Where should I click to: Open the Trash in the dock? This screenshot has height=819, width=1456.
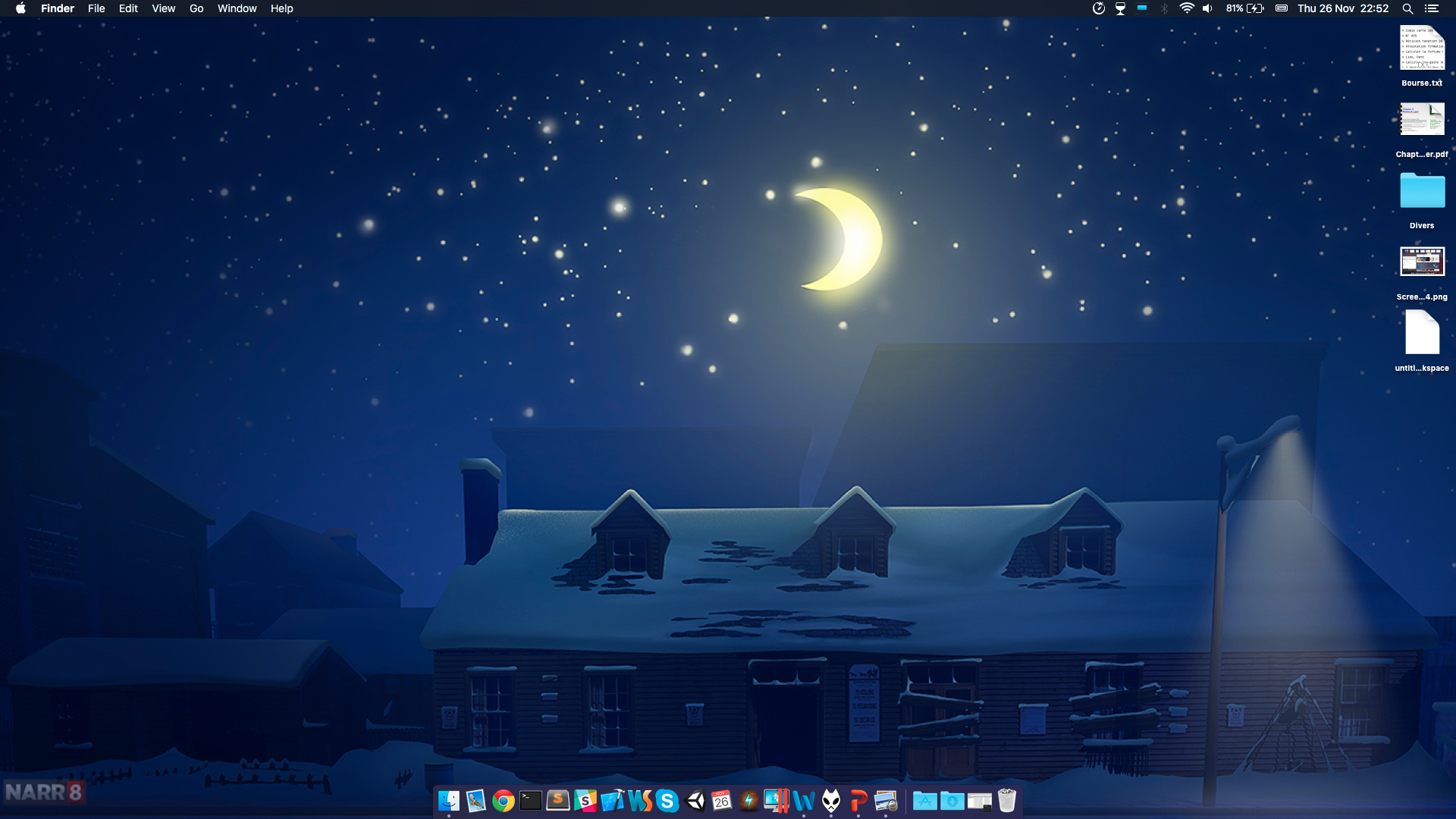1007,801
